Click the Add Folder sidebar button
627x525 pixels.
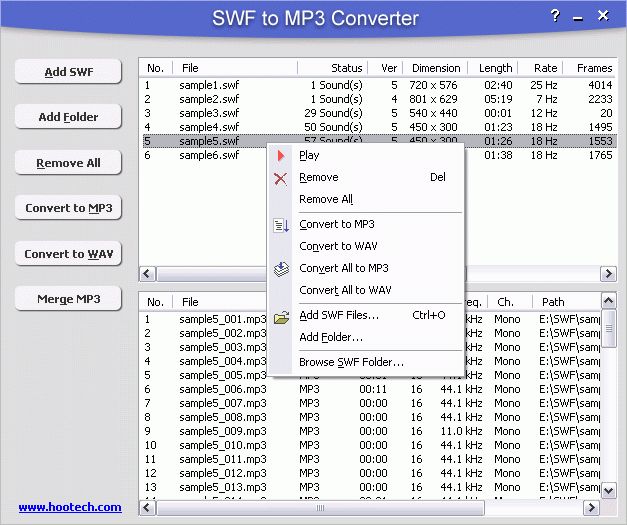[x=68, y=117]
